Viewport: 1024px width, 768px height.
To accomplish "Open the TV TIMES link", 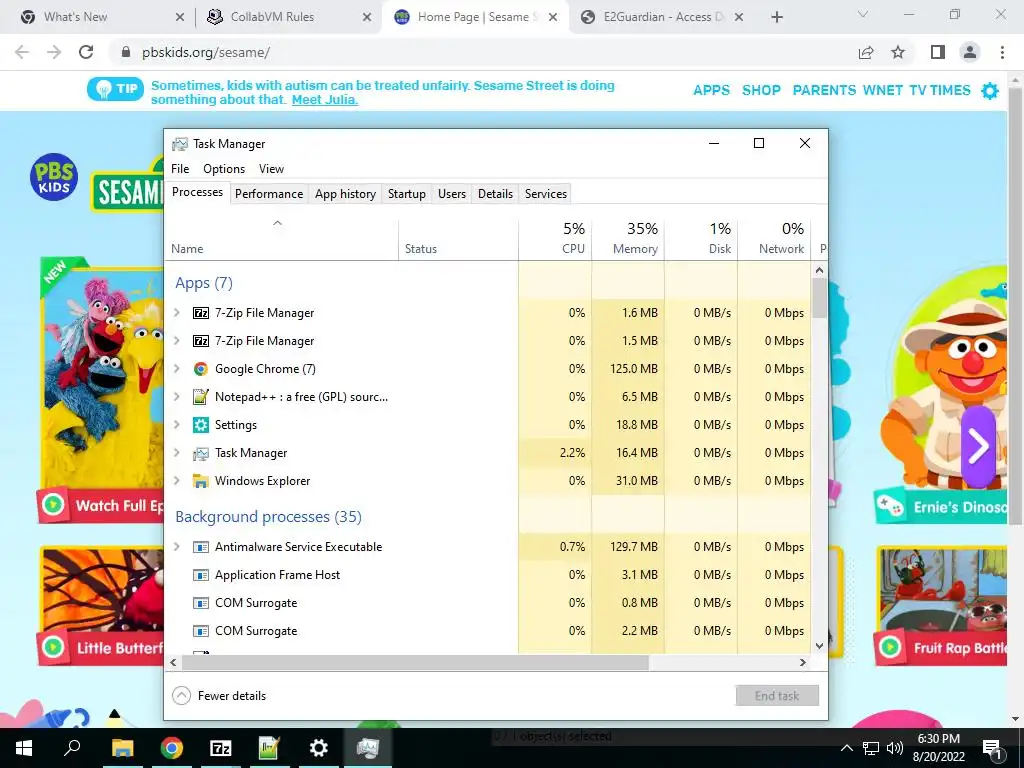I will (x=940, y=91).
